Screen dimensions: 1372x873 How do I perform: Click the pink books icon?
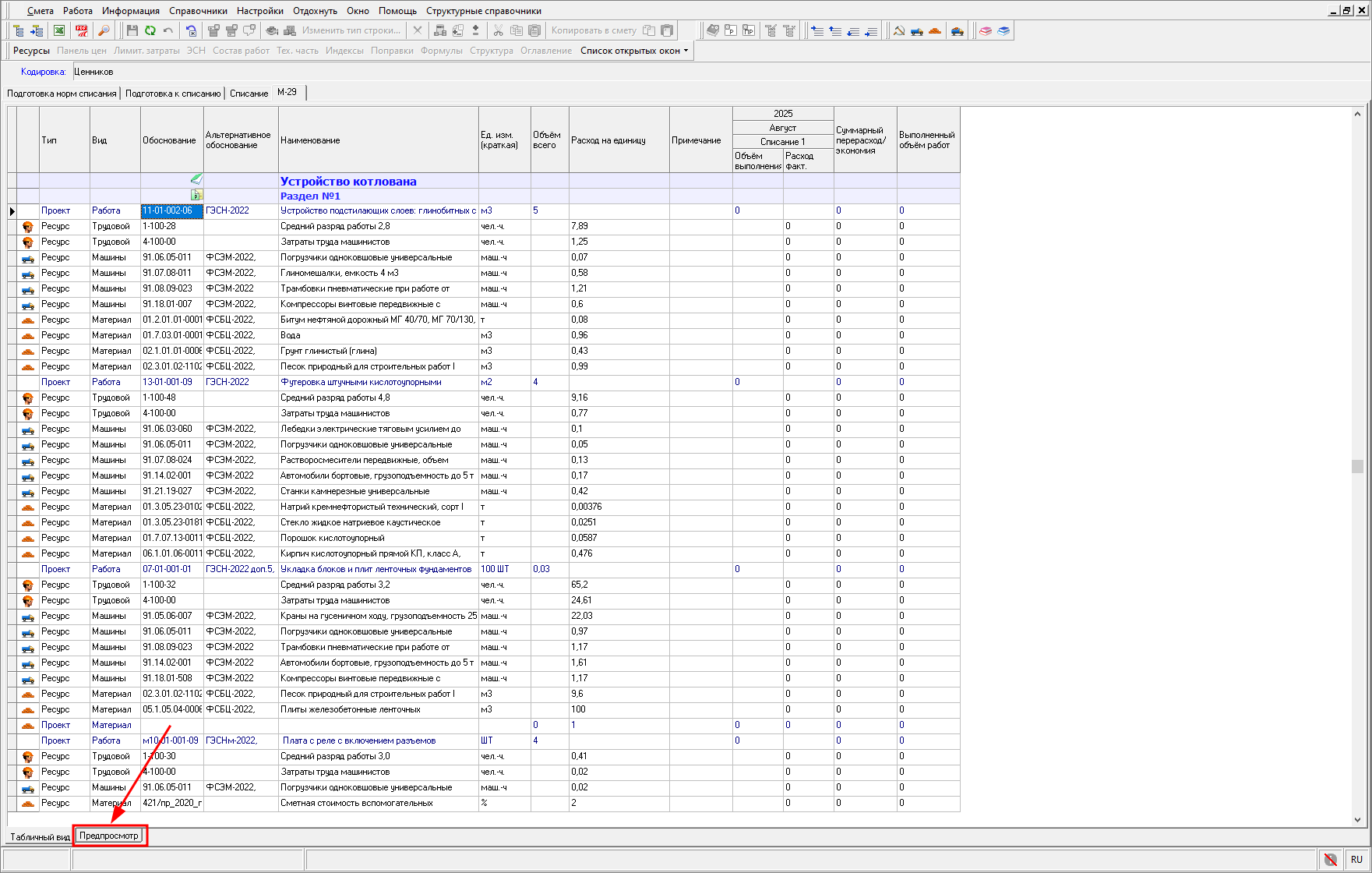point(986,30)
